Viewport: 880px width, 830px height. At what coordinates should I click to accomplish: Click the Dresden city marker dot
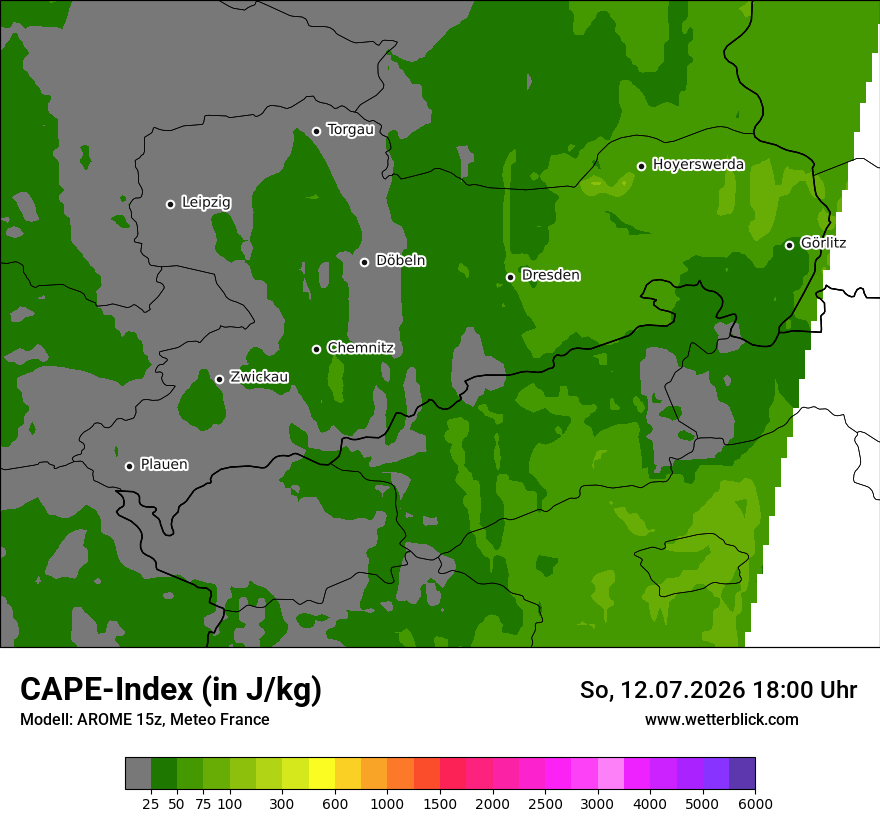click(510, 277)
